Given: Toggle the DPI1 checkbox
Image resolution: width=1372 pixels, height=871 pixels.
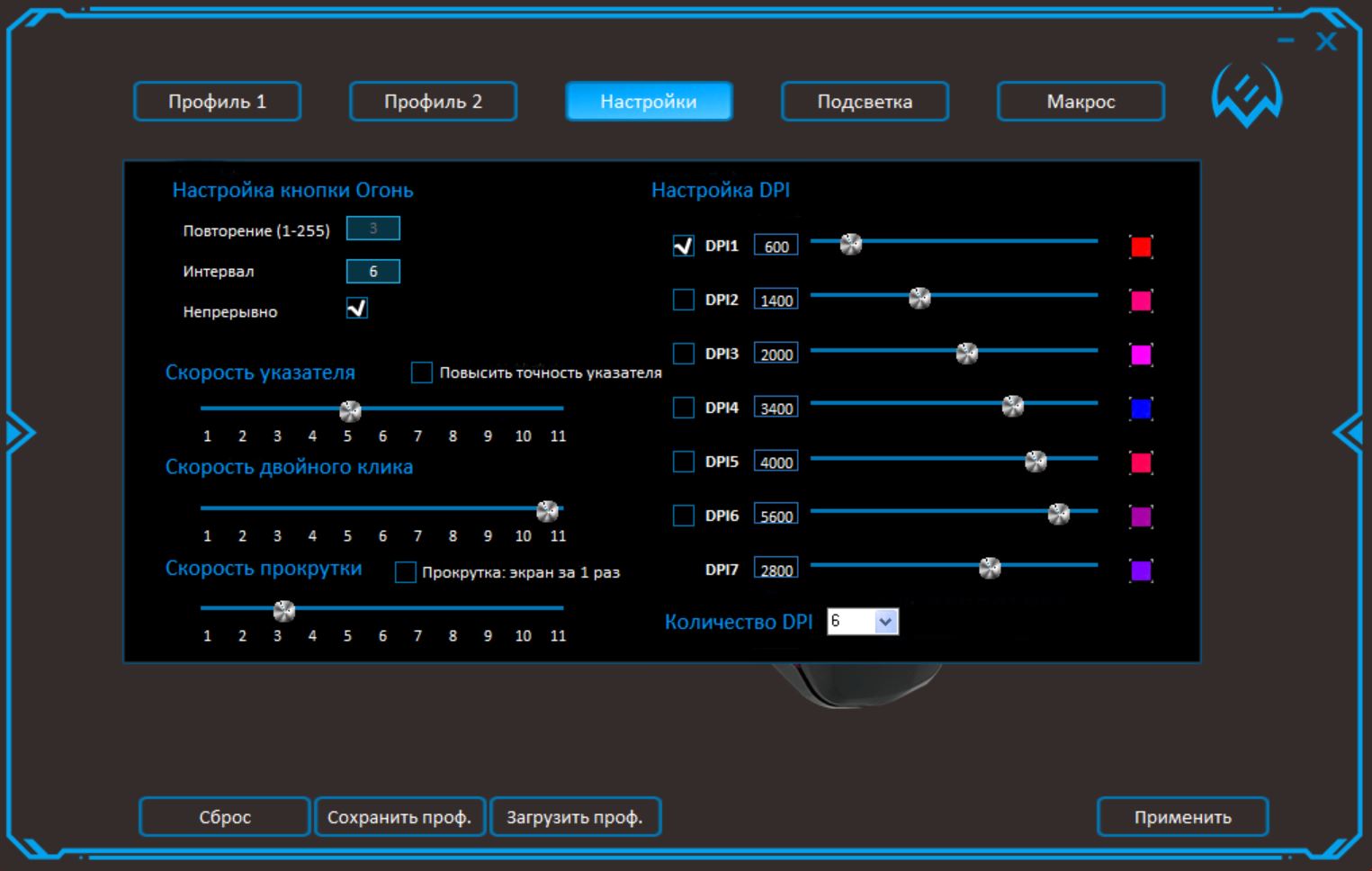Looking at the screenshot, I should (684, 246).
